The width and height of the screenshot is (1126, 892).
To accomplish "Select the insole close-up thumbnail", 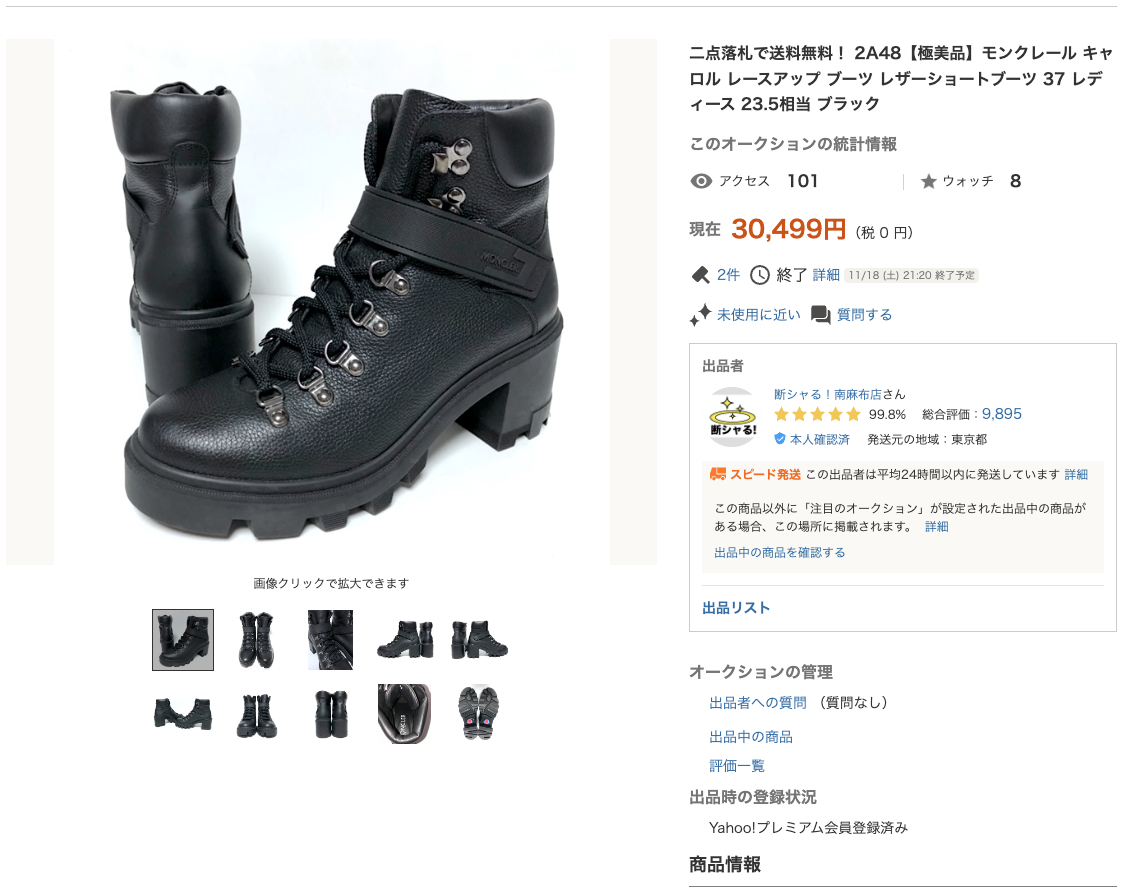I will tap(404, 714).
